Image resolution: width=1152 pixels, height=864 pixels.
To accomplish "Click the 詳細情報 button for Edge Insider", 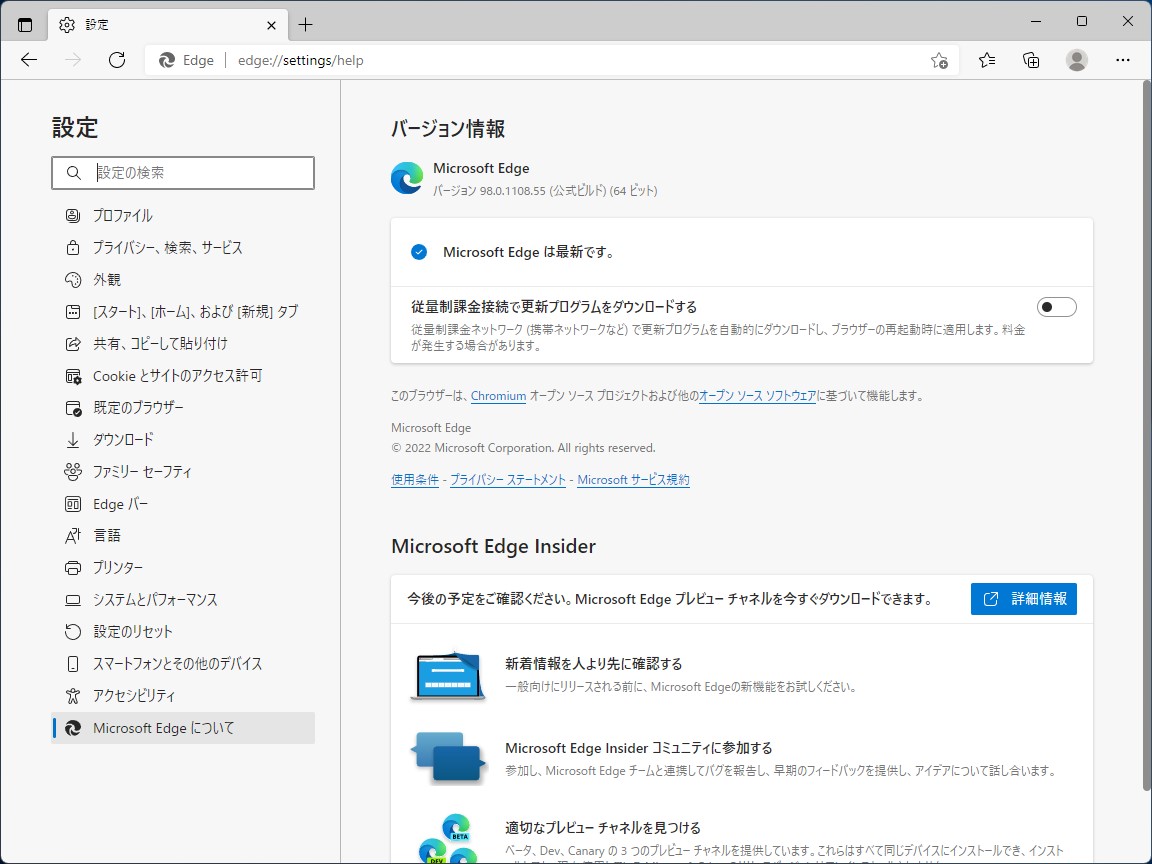I will point(1024,598).
